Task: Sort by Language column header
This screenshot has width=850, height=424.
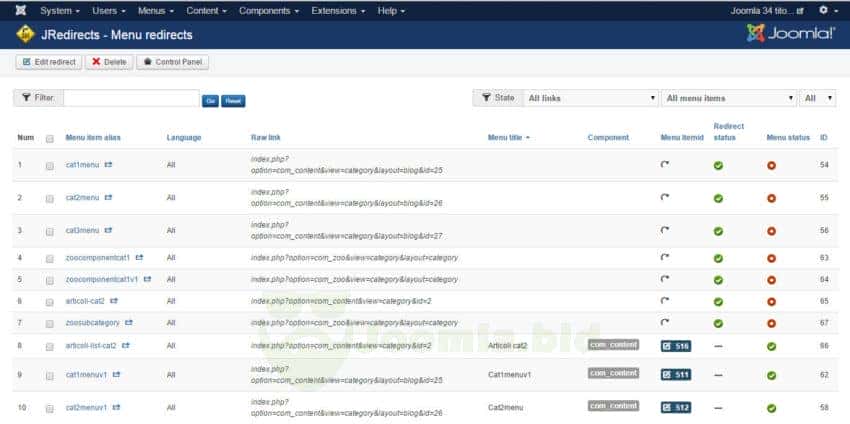Action: pos(184,138)
